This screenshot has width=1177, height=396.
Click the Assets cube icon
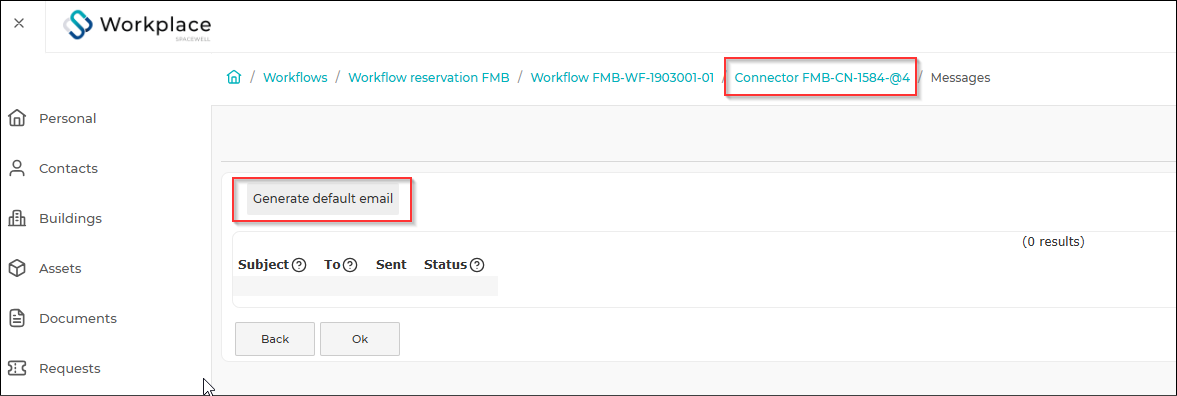pos(17,268)
